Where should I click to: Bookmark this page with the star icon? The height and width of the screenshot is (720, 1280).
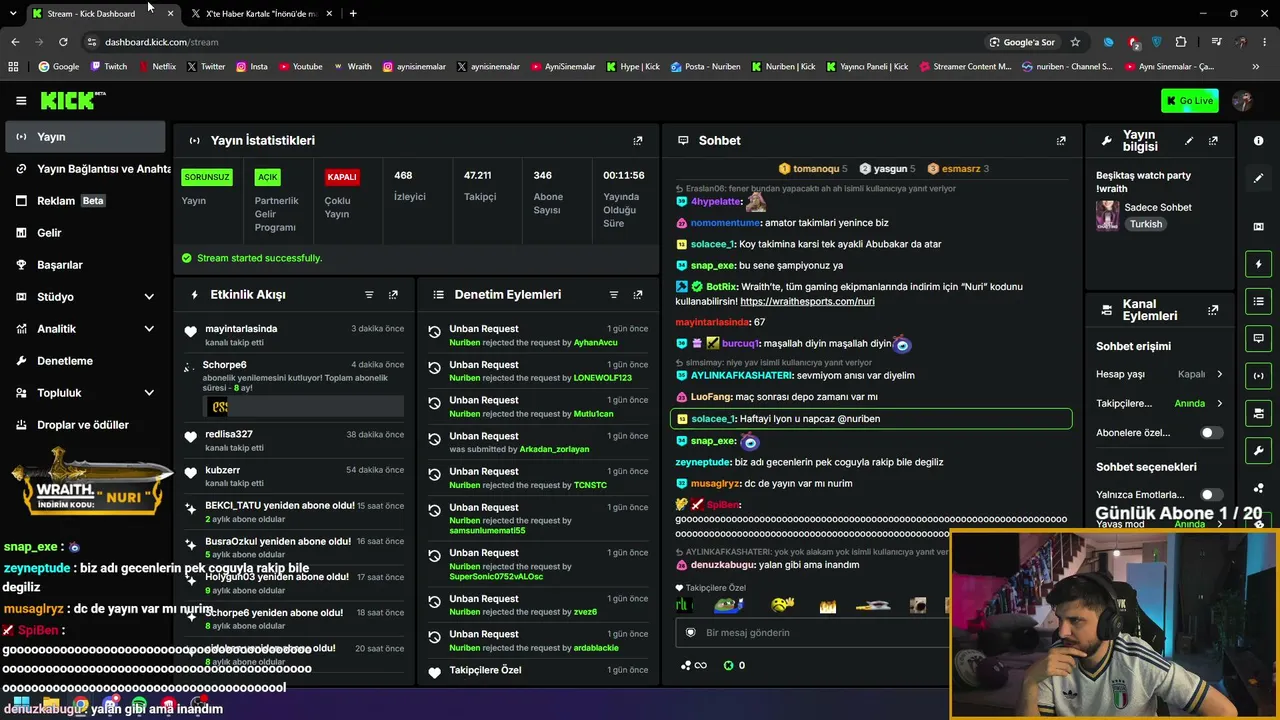pyautogui.click(x=1075, y=42)
